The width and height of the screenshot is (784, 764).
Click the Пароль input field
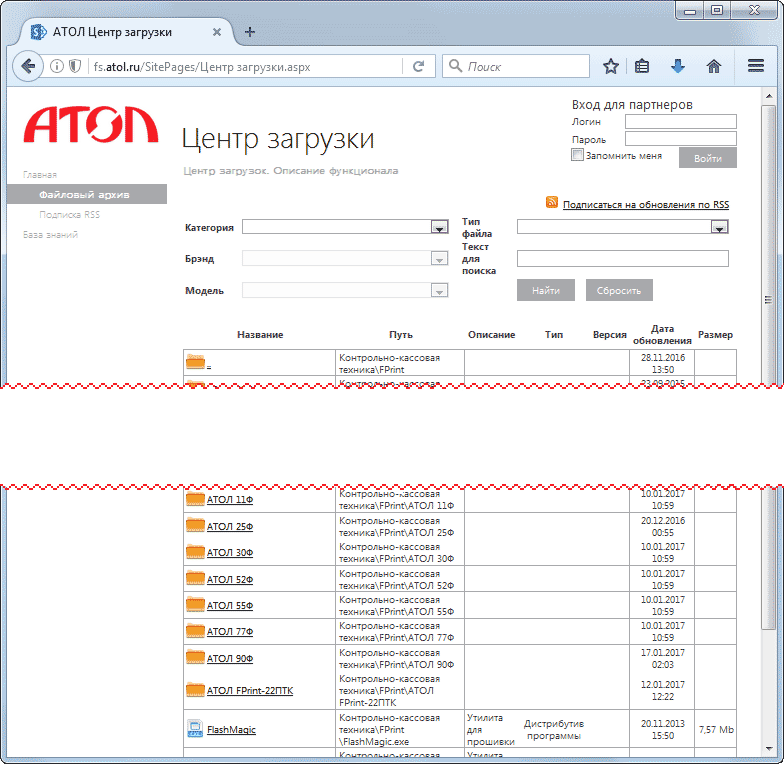click(x=680, y=138)
